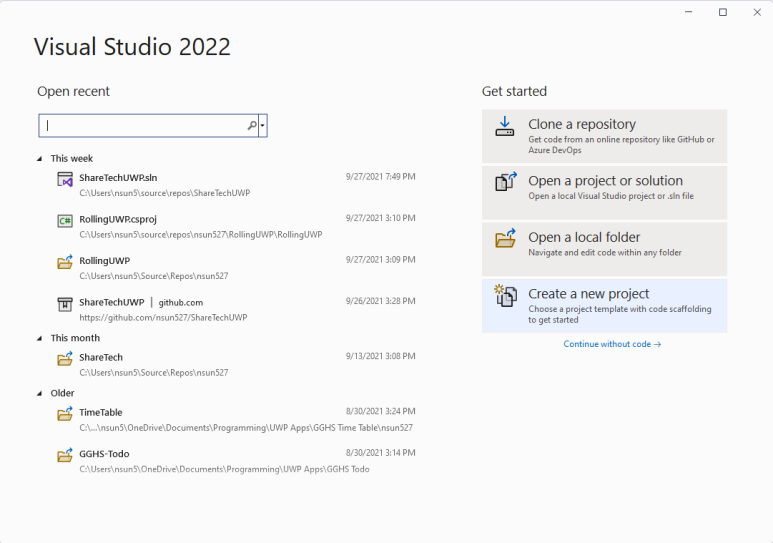Maximize the Visual Studio 2022 window

pos(723,12)
